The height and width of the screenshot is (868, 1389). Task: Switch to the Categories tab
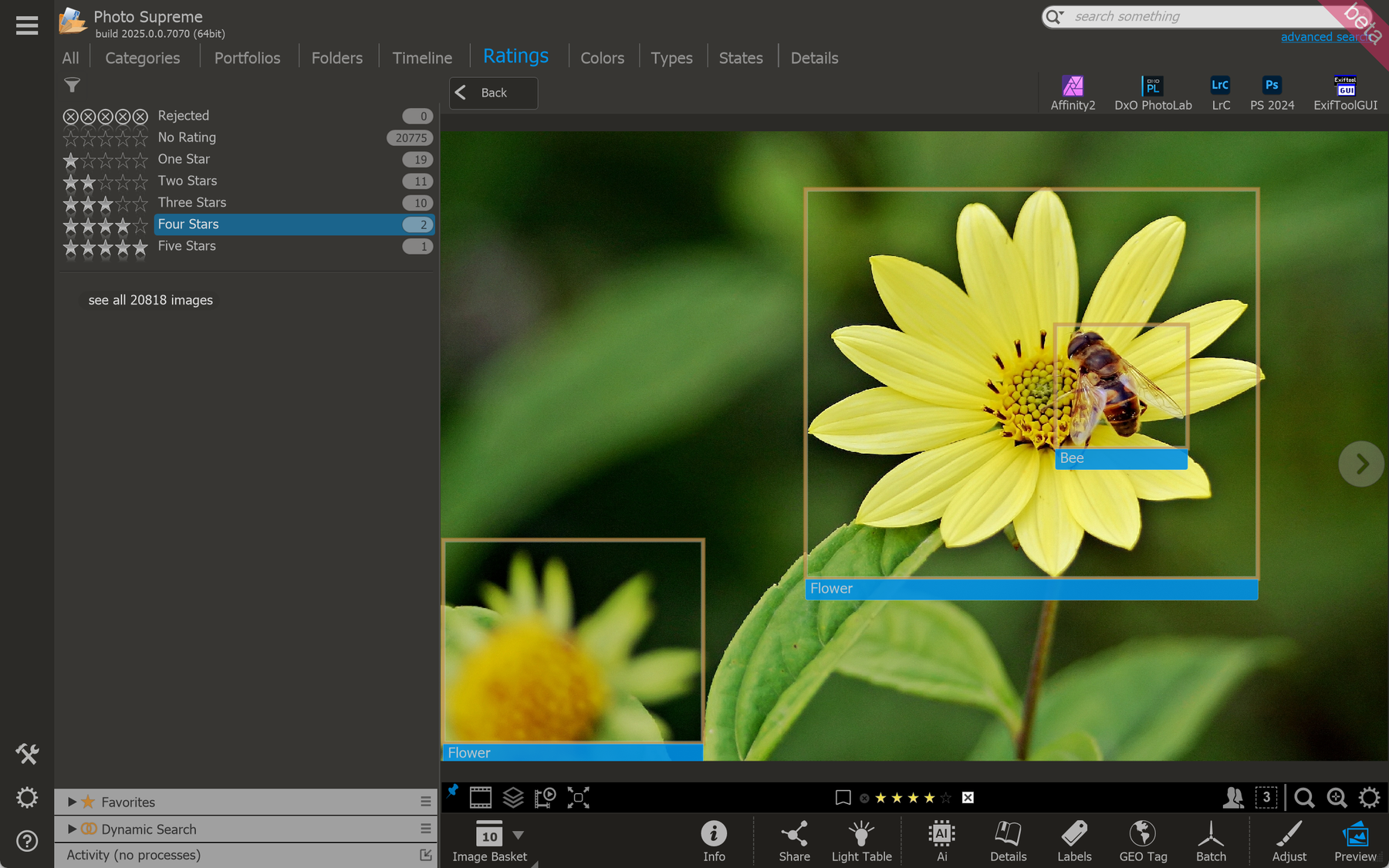coord(143,58)
